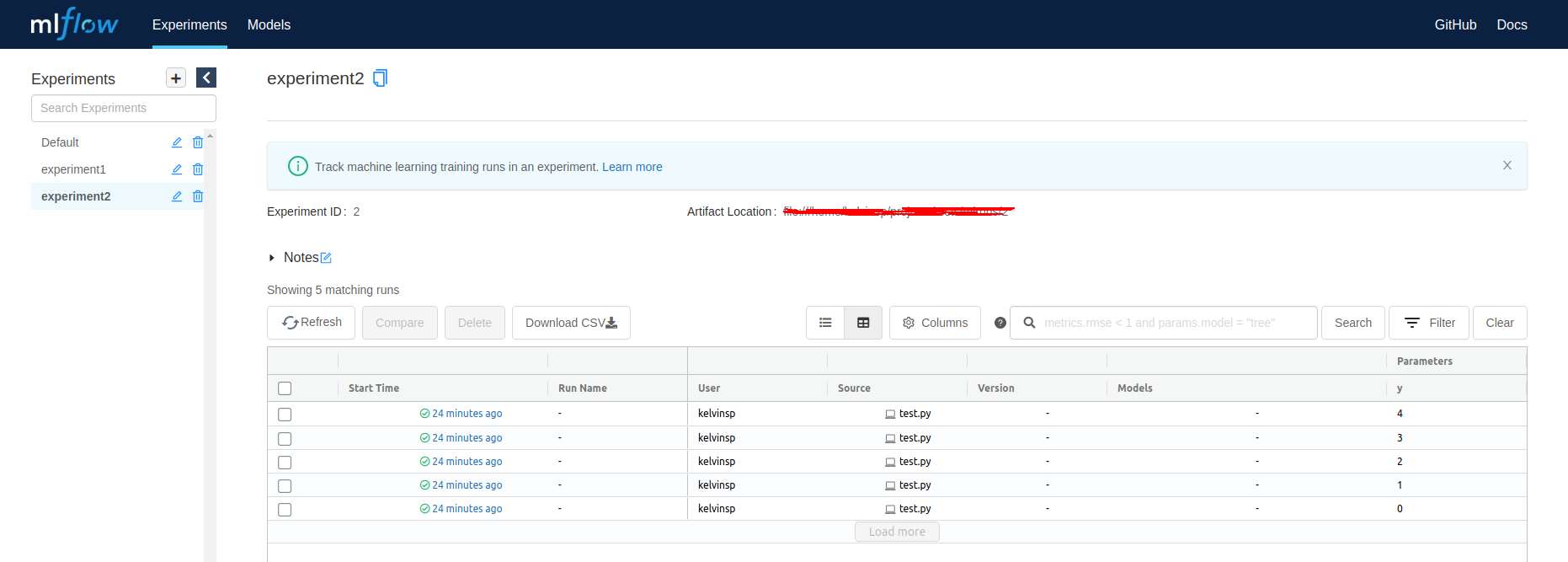Click the Load more button
1568x562 pixels.
tap(897, 532)
